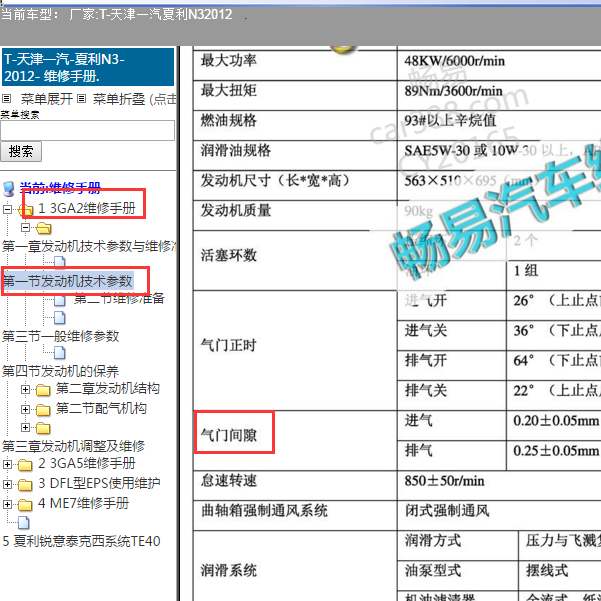Click the 发动机质量 table cell
Image resolution: width=601 pixels, height=601 pixels.
[295, 215]
